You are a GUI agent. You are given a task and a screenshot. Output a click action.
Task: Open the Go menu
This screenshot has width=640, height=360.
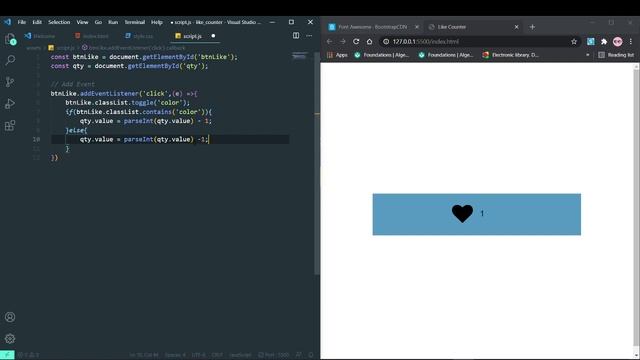coord(98,22)
